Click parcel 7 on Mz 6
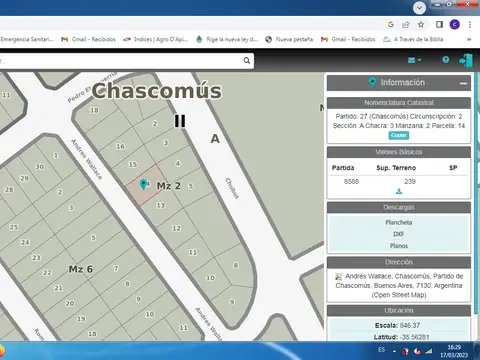The image size is (480, 360). 116,268
